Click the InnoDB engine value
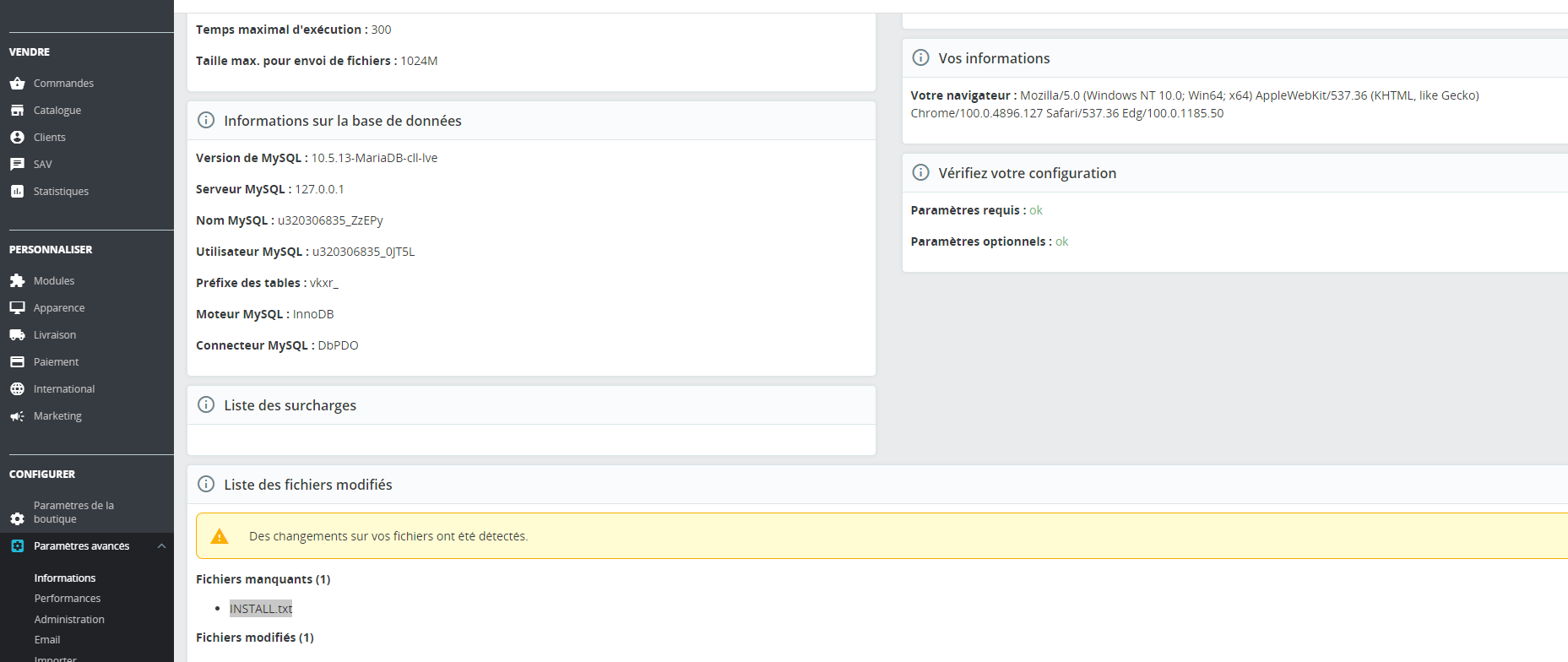 [x=313, y=314]
